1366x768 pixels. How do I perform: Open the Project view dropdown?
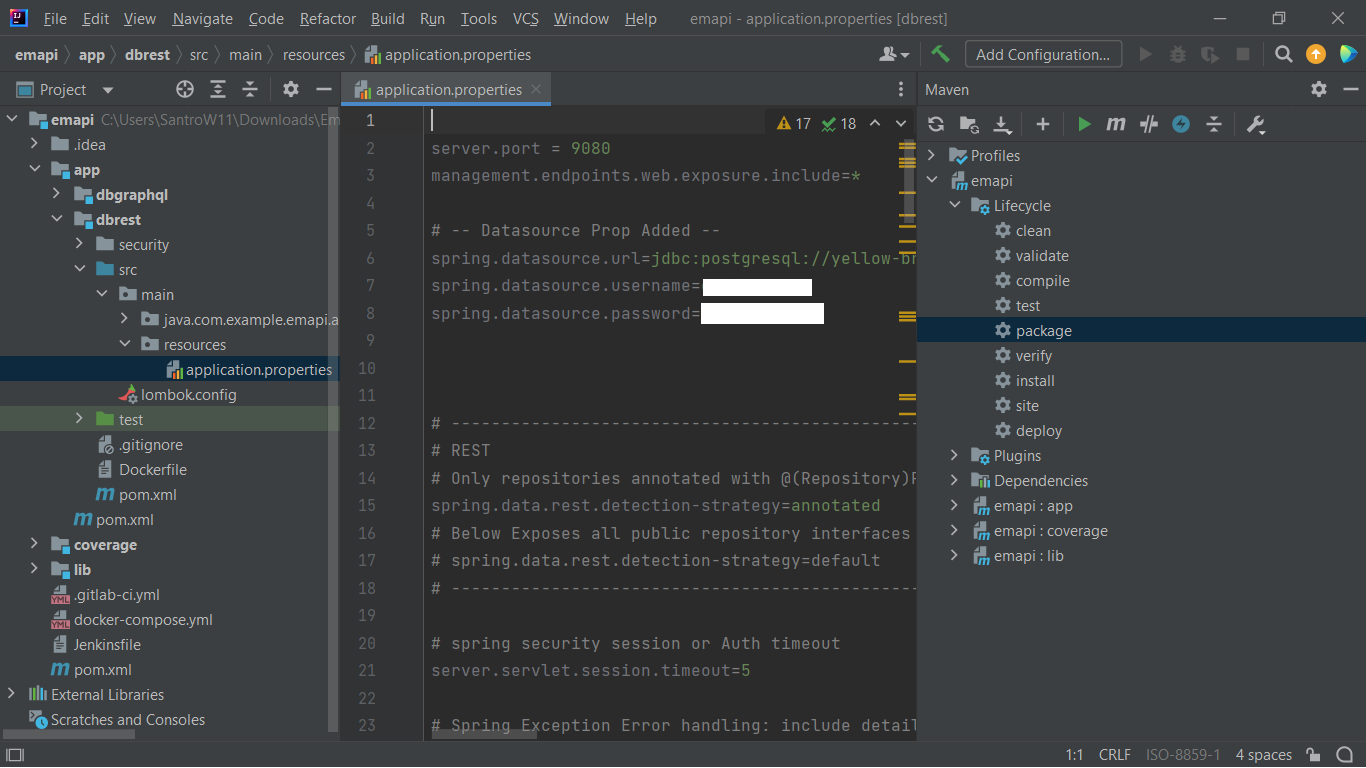click(108, 90)
